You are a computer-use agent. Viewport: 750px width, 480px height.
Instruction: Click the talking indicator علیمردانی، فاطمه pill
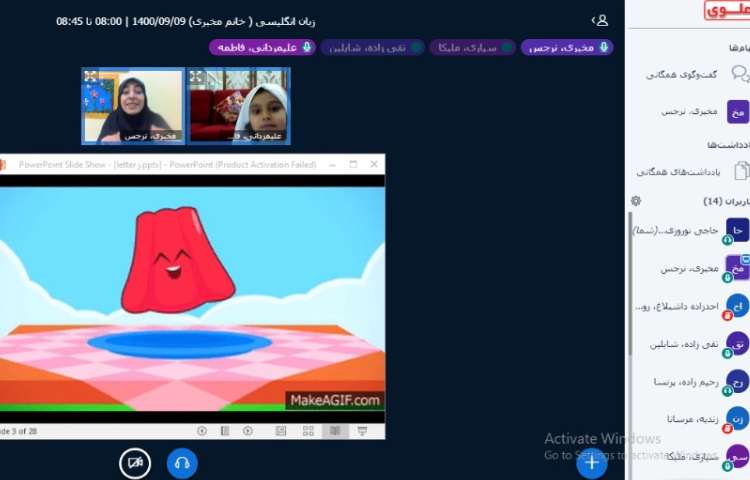click(x=262, y=47)
